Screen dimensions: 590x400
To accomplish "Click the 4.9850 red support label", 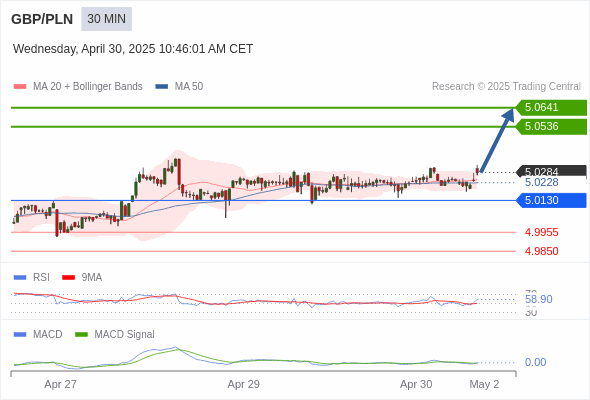I will point(541,251).
